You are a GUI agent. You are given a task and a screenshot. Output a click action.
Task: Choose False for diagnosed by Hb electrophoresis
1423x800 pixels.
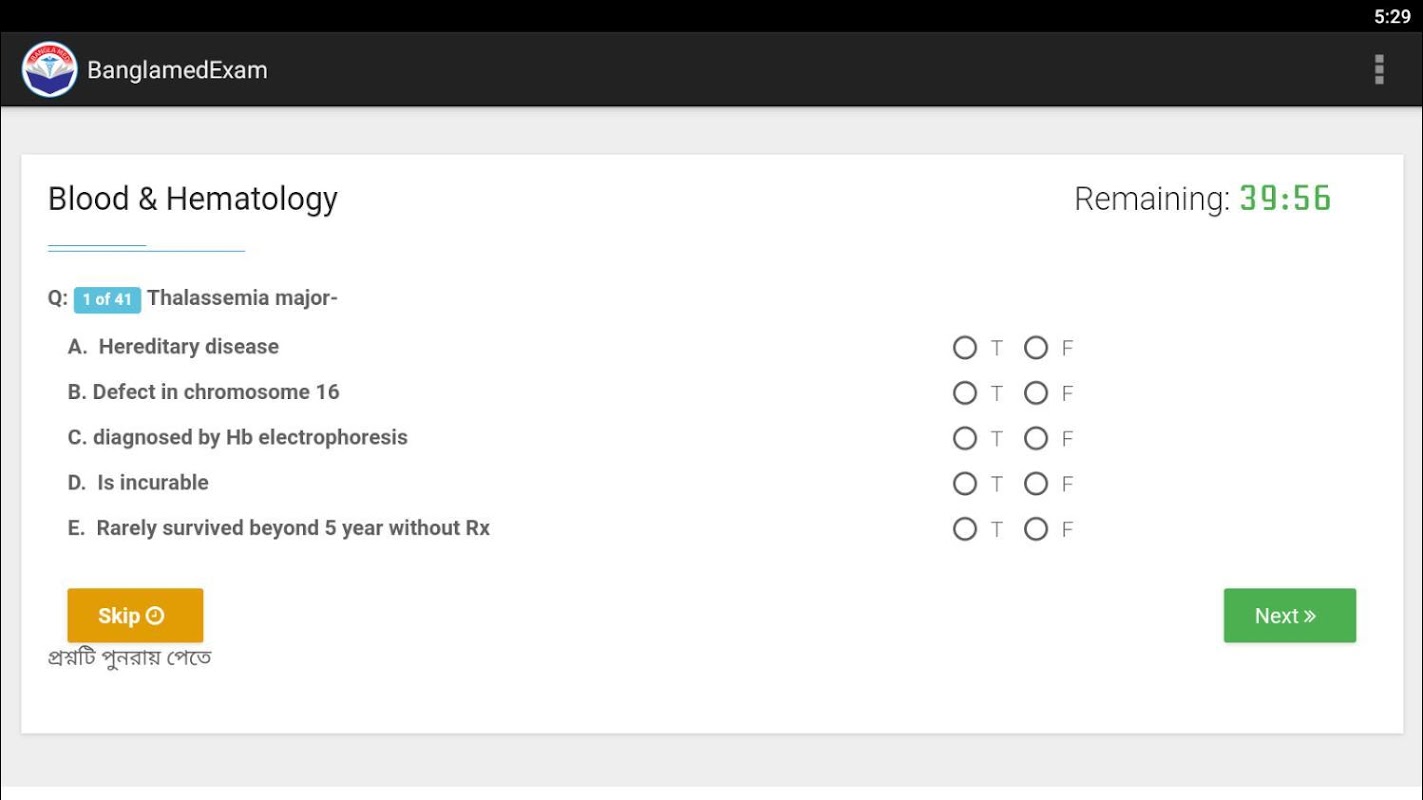1036,438
